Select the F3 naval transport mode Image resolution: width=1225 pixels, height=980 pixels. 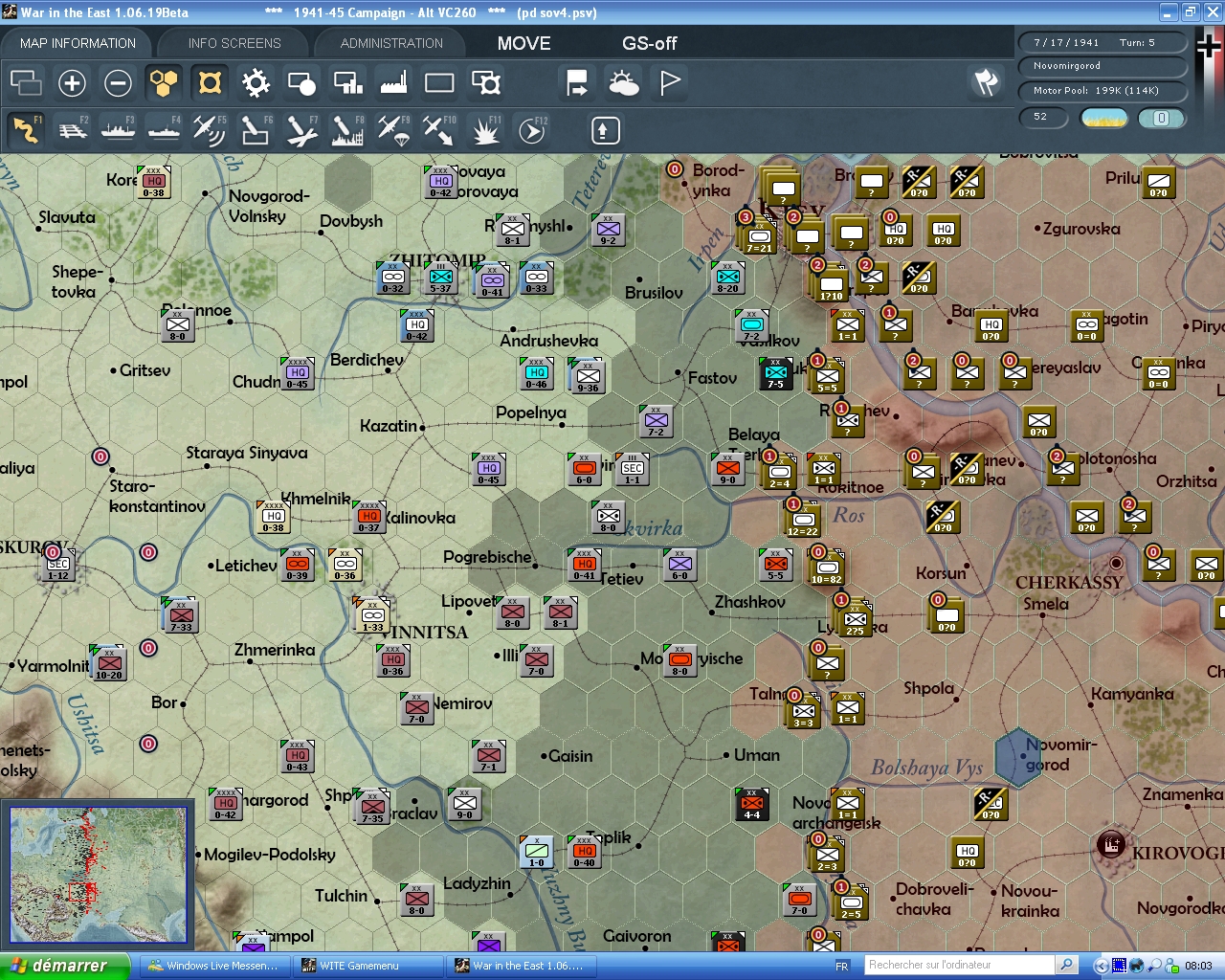[x=118, y=130]
